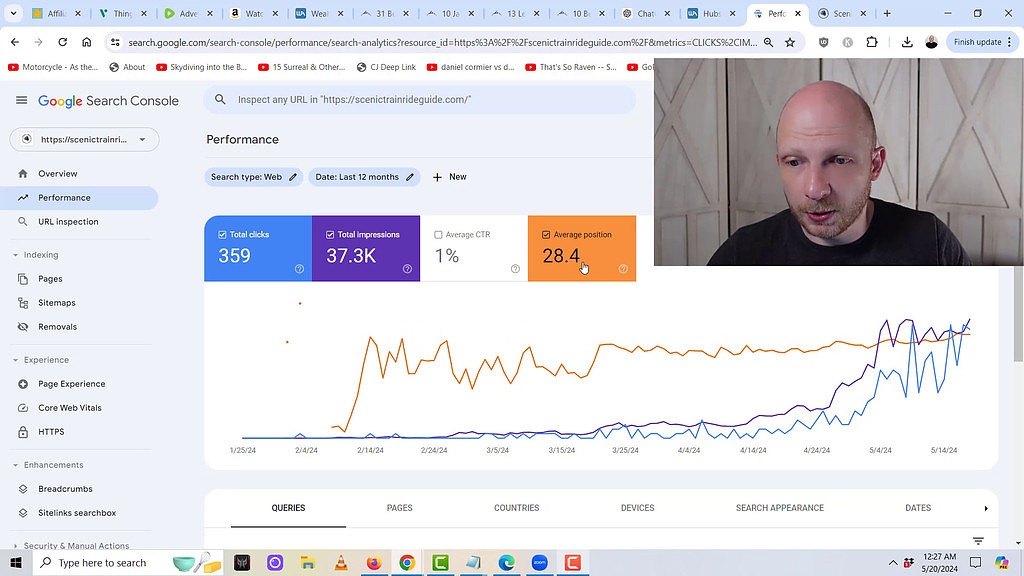Open the Chrome extensions puzzle icon
The image size is (1024, 576).
(872, 43)
